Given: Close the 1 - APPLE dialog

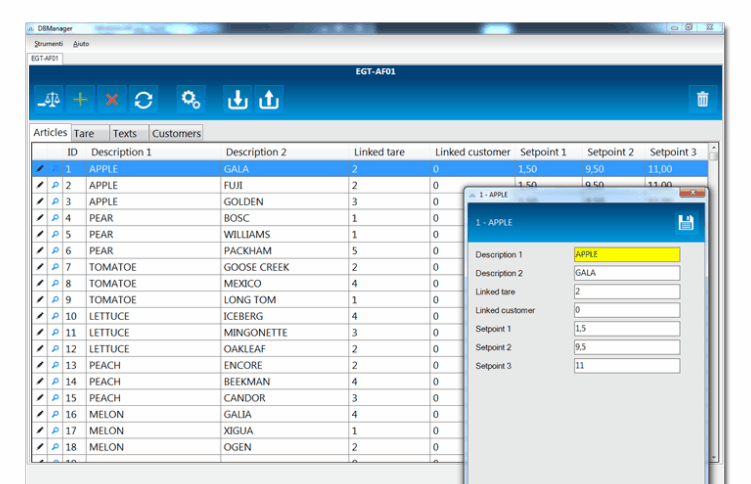Looking at the screenshot, I should point(692,193).
